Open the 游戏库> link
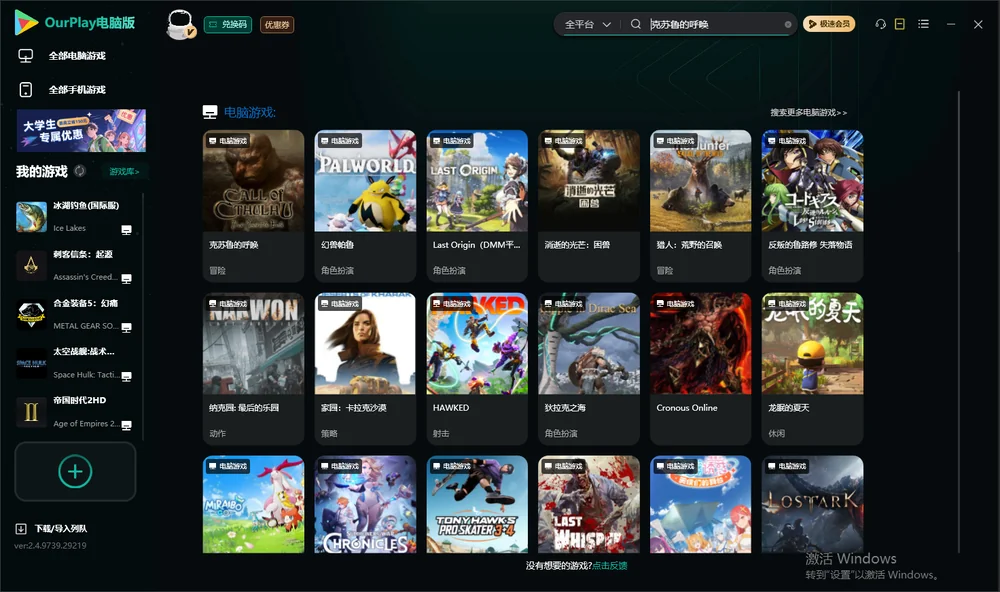 124,171
